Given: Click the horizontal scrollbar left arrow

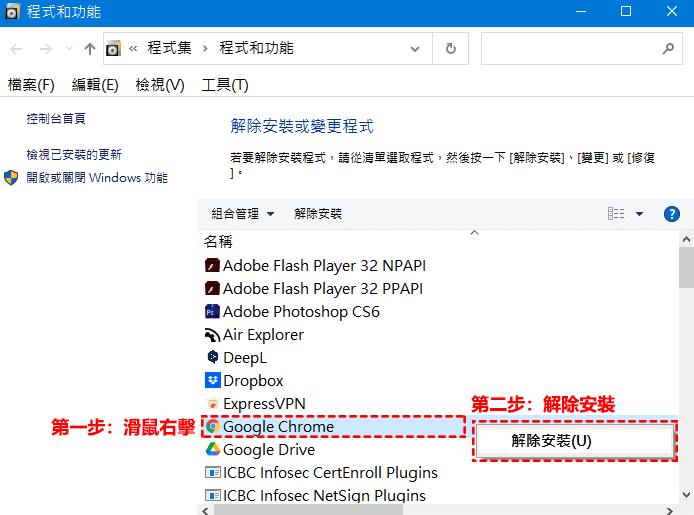Looking at the screenshot, I should [205, 511].
